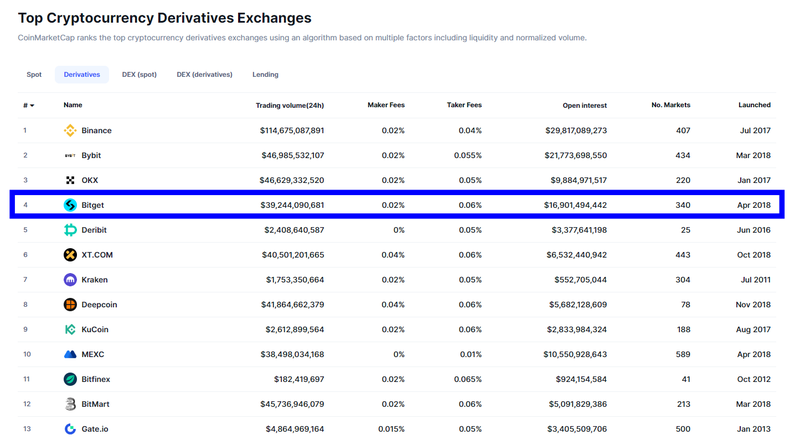Viewport: 800px width, 440px height.
Task: Open the Bitget exchange link
Action: (92, 205)
